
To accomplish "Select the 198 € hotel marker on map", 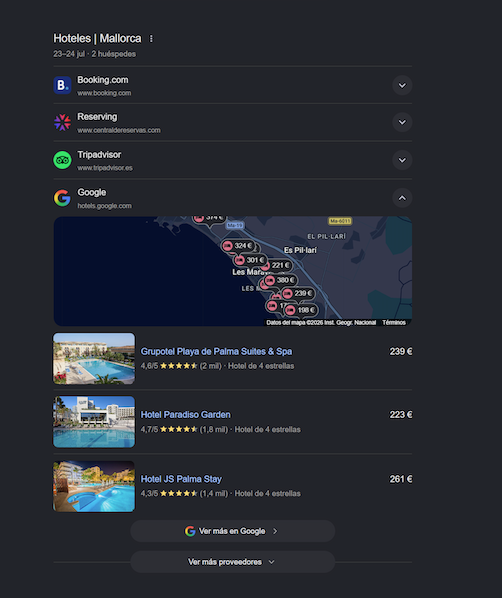I will 301,310.
